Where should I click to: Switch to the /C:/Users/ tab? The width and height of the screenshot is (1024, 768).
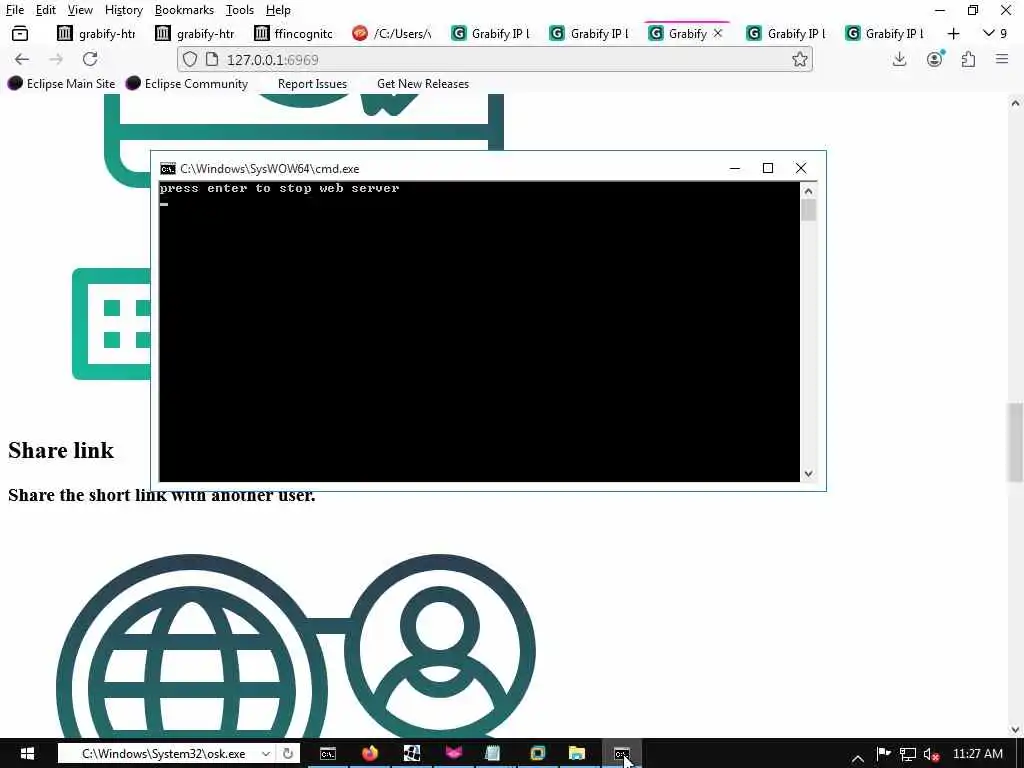392,33
